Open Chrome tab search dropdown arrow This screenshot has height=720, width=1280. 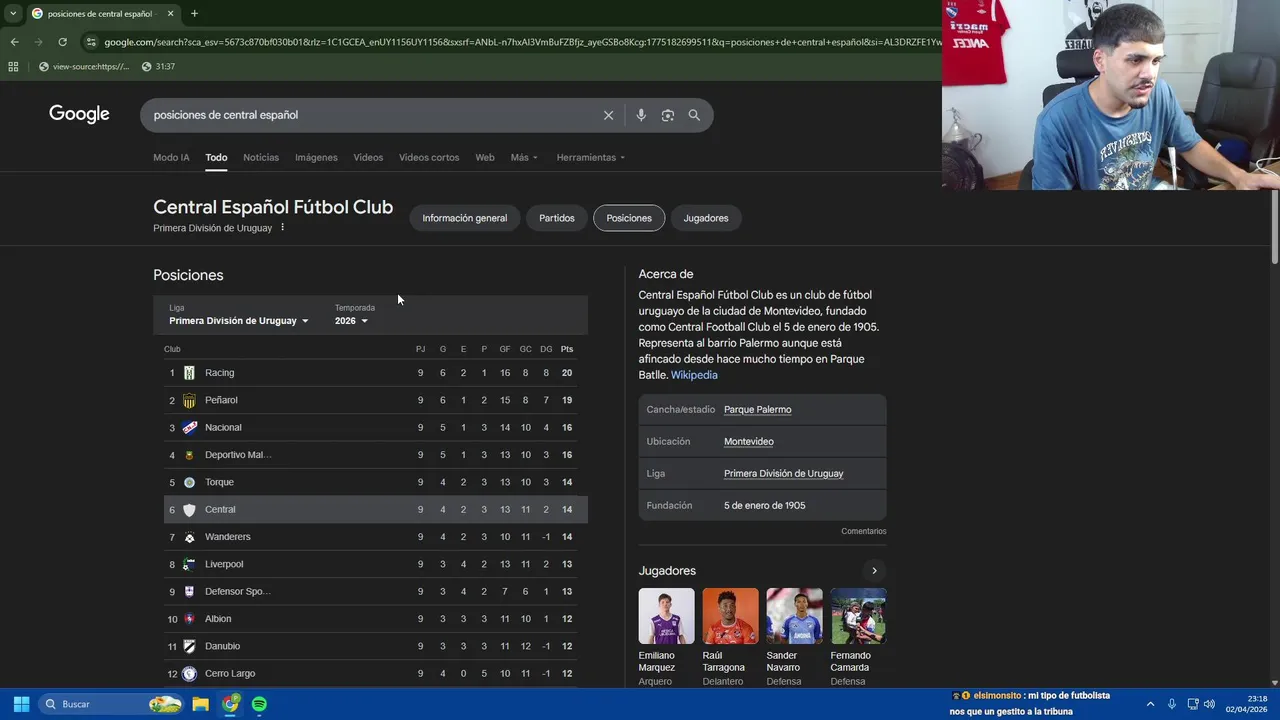12,13
